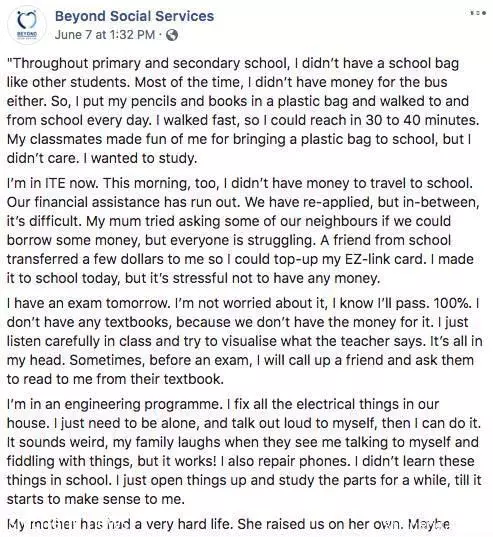Visit the Beyond Social Services page name

tap(135, 16)
